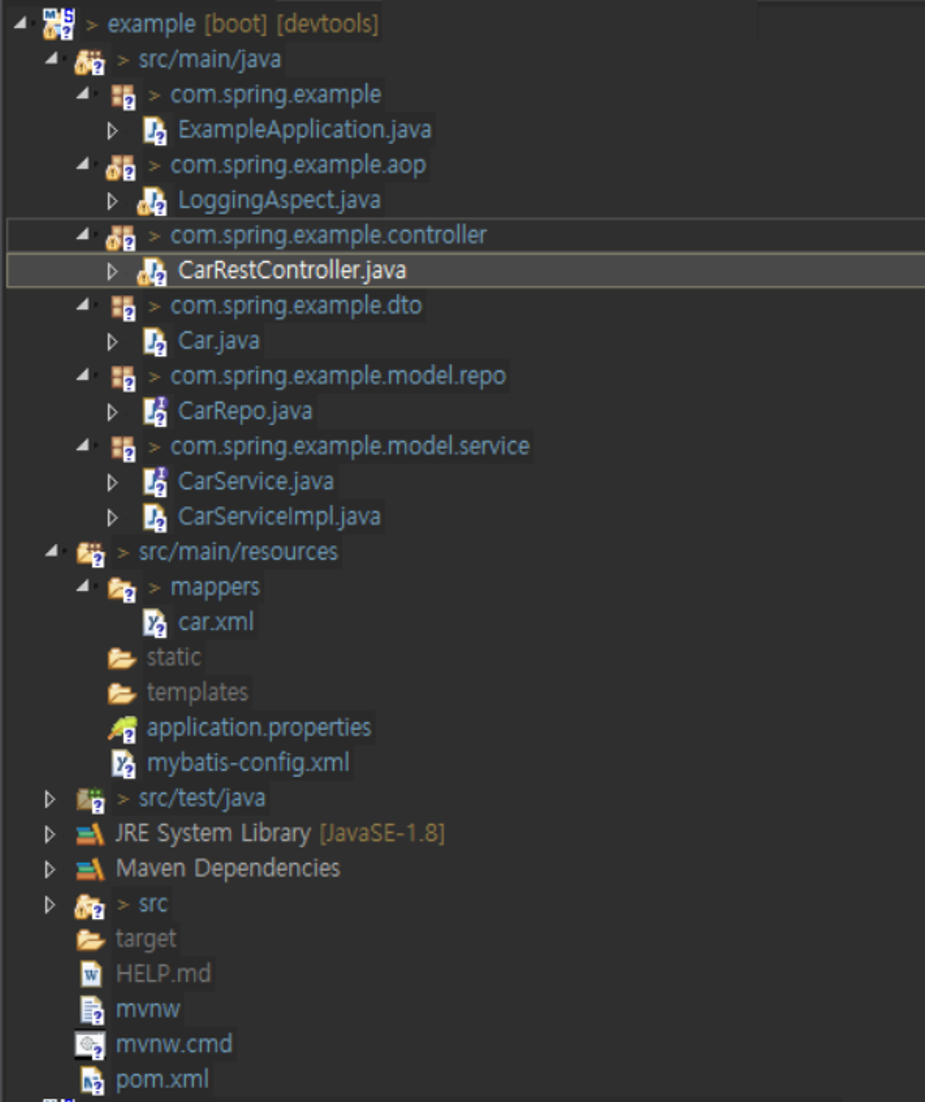The width and height of the screenshot is (925, 1102).
Task: Click the CarRestController.java file icon
Action: point(153,272)
